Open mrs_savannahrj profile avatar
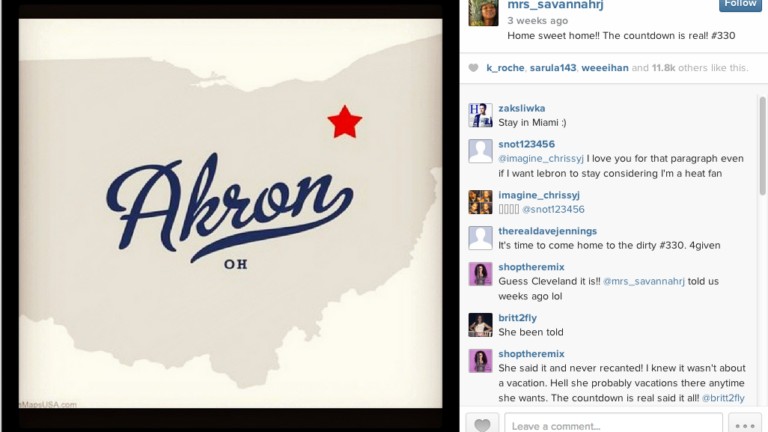This screenshot has width=768, height=432. pos(483,12)
